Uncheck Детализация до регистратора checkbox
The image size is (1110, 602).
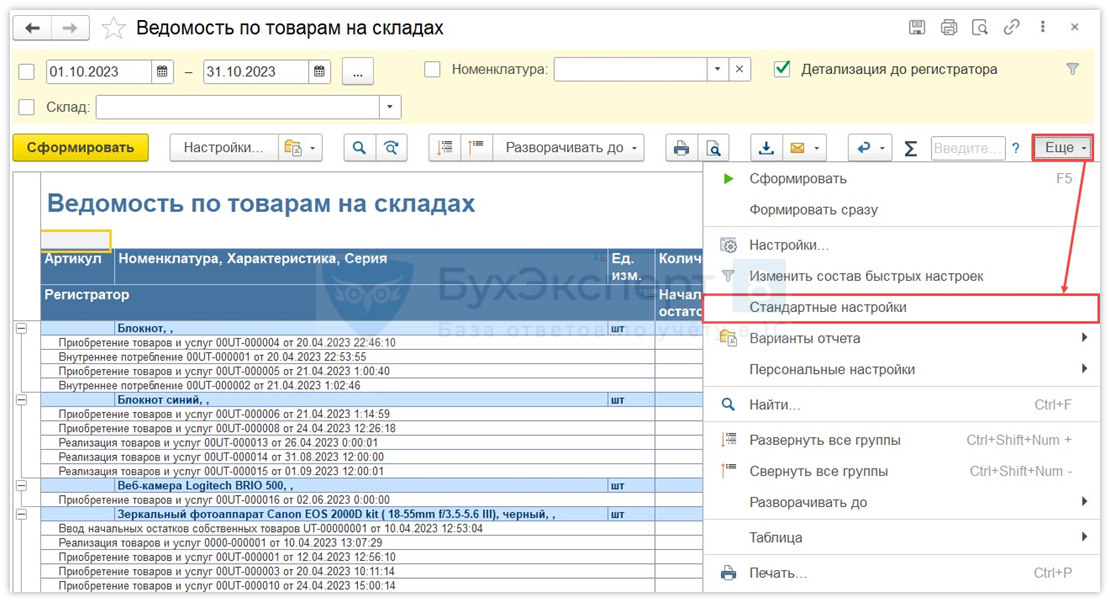[x=783, y=70]
